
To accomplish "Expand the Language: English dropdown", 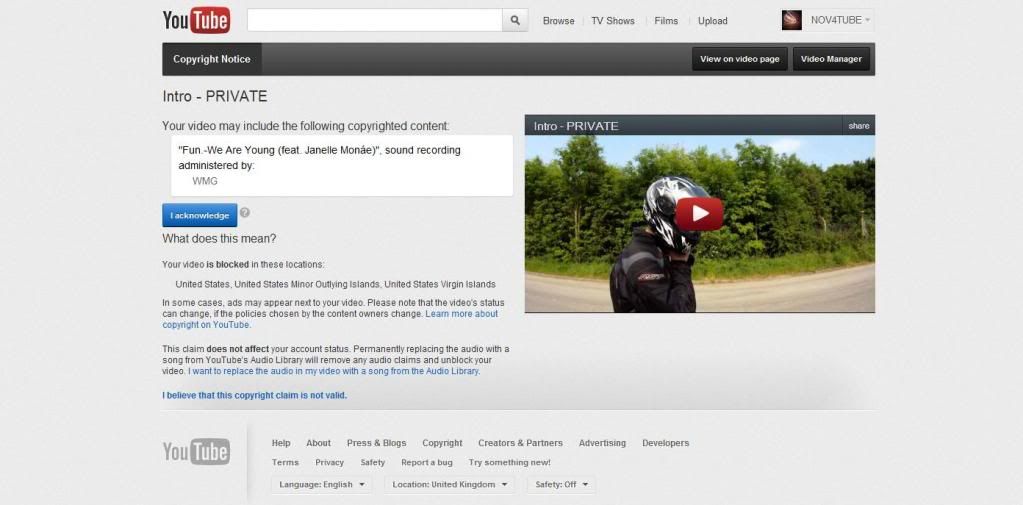I will [321, 484].
